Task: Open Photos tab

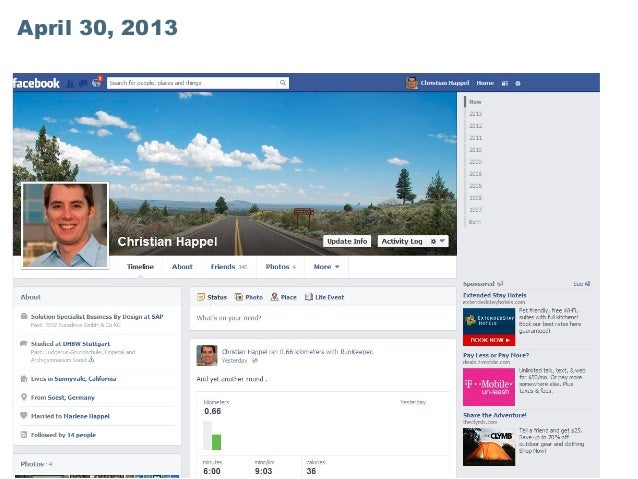Action: tap(280, 267)
